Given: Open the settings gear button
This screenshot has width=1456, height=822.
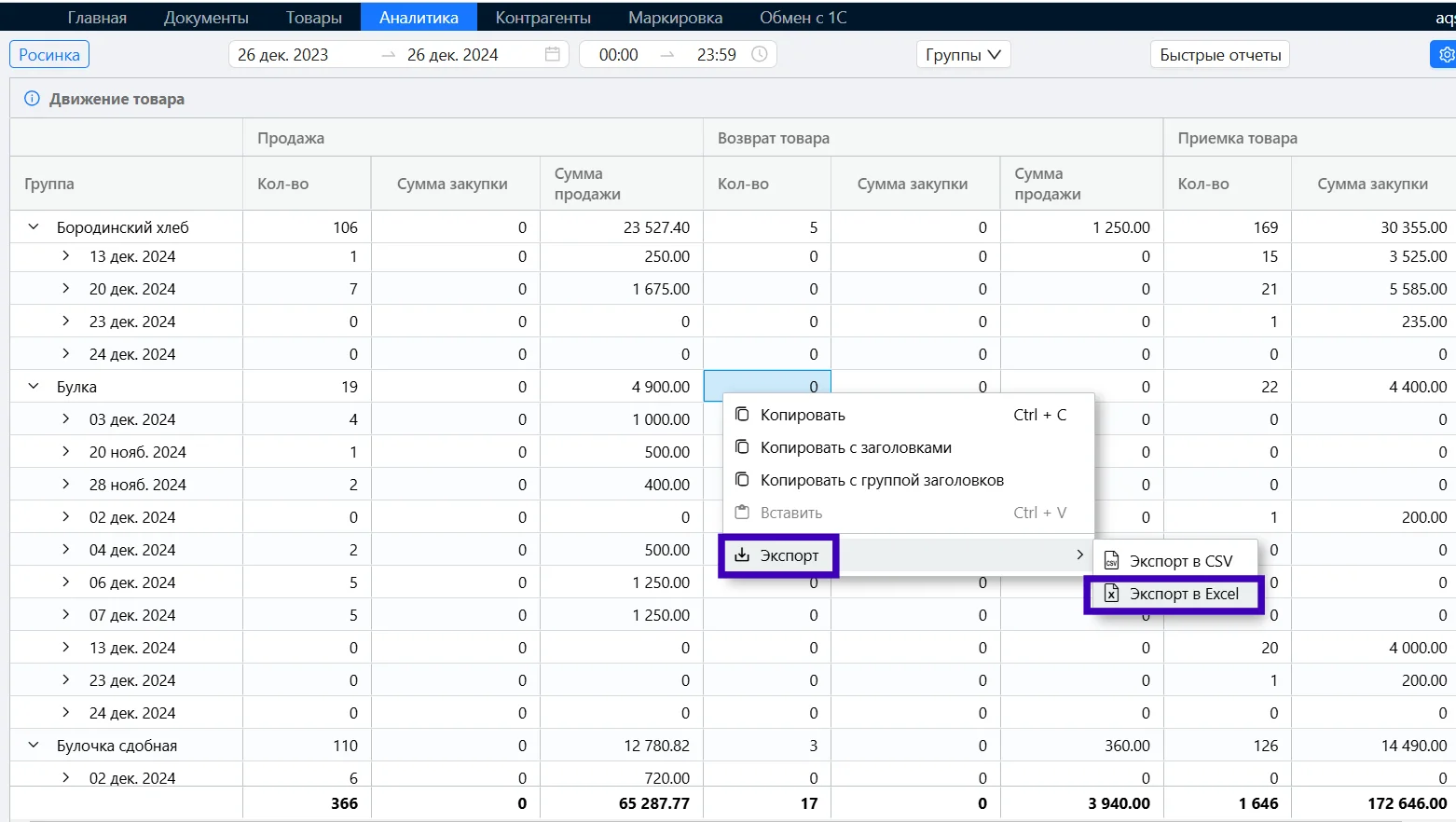Looking at the screenshot, I should coord(1445,55).
